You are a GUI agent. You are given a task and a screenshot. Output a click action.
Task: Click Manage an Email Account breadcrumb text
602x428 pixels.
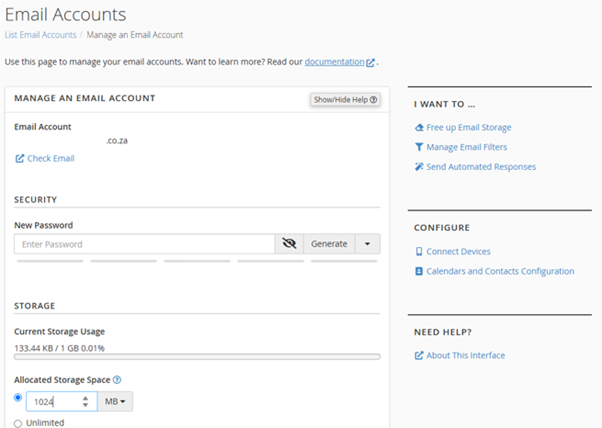(135, 35)
